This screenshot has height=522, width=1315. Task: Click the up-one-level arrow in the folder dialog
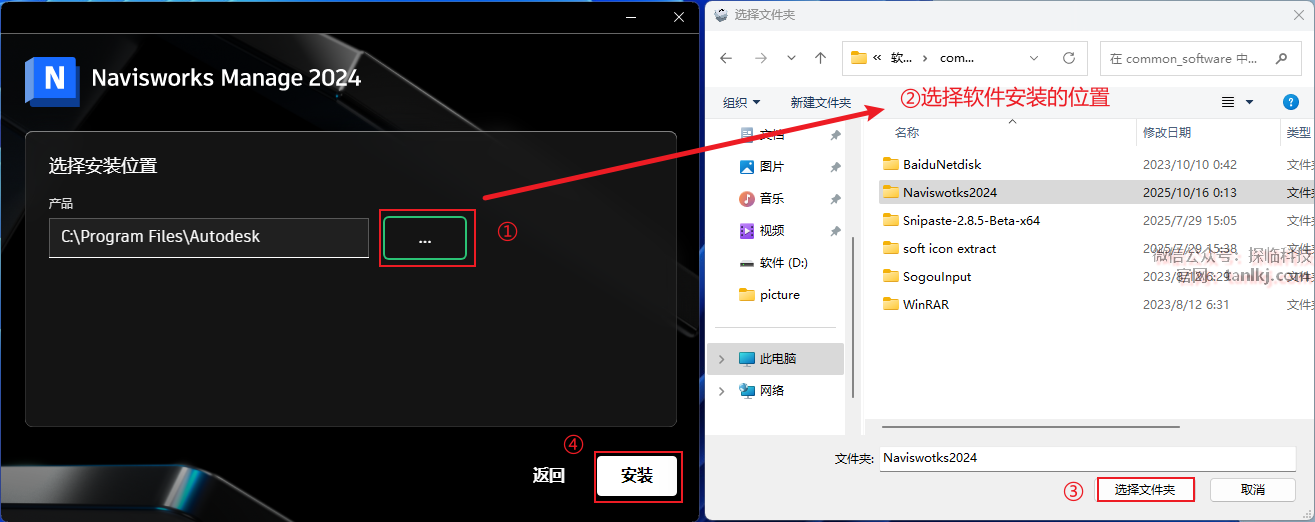(820, 58)
